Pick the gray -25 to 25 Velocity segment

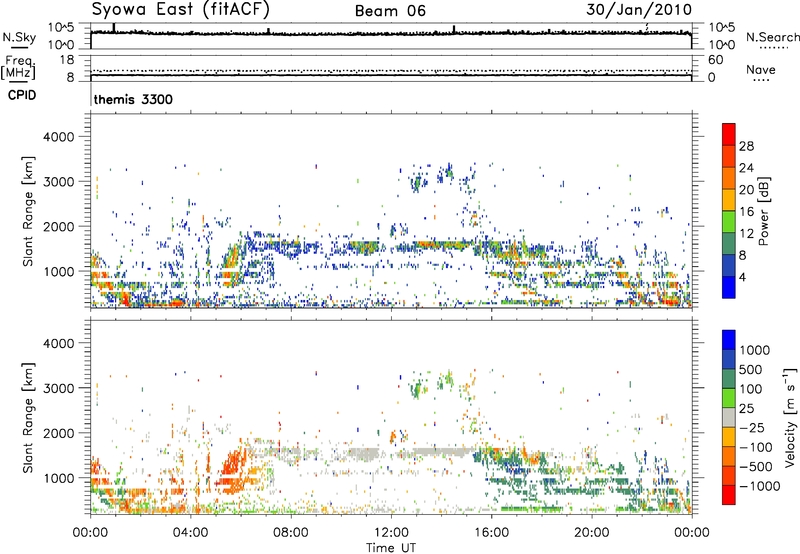pyautogui.click(x=729, y=417)
